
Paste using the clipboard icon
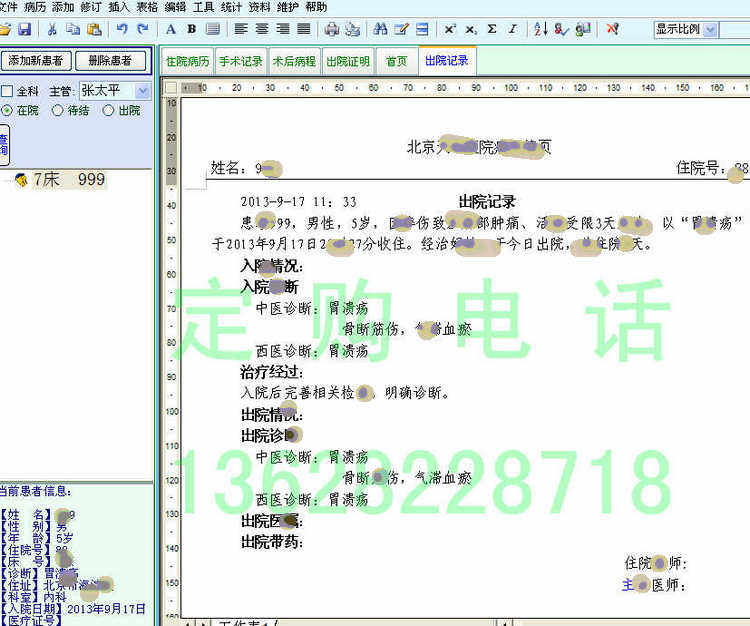(94, 29)
